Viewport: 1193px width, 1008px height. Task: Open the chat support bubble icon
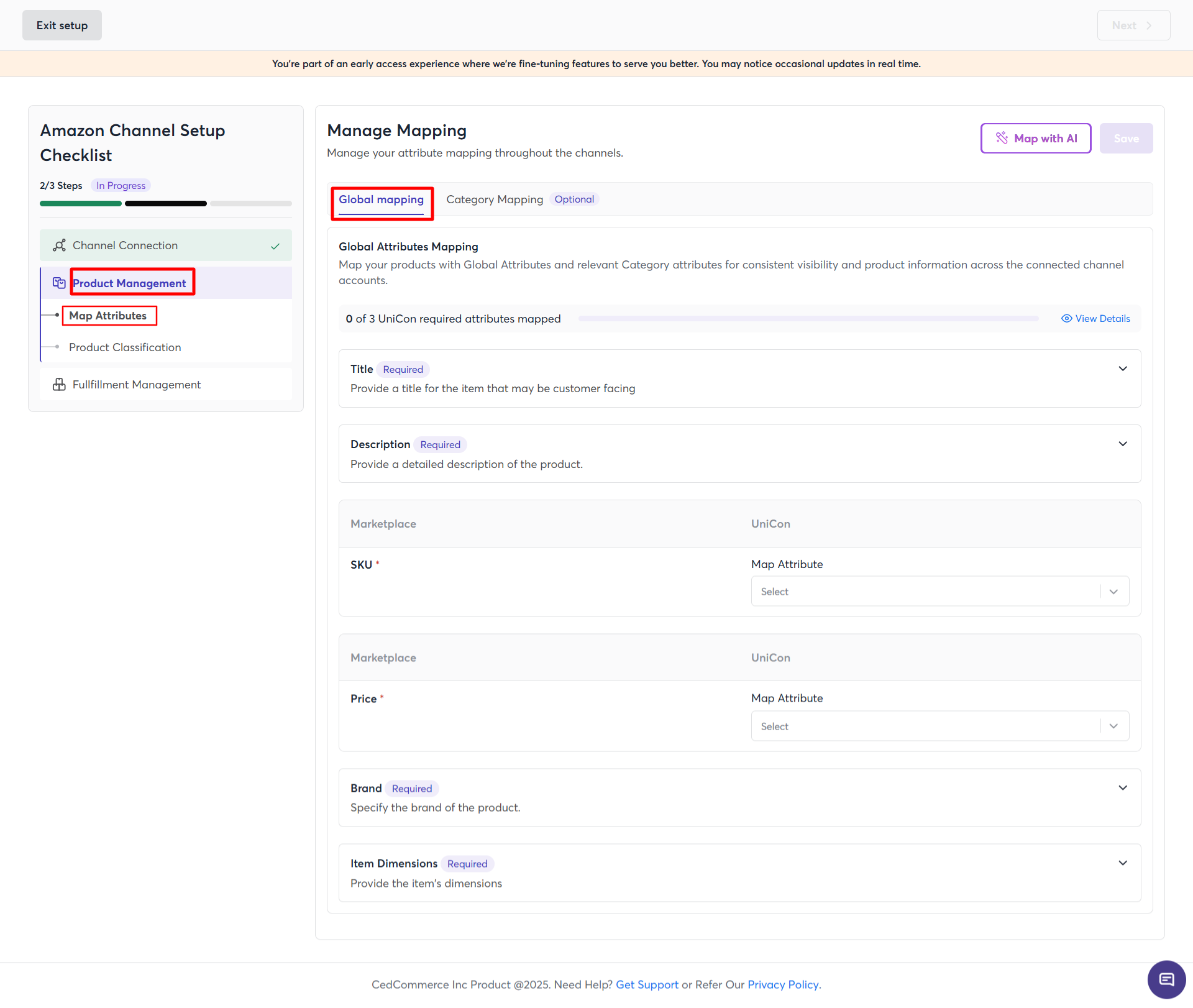coord(1166,979)
